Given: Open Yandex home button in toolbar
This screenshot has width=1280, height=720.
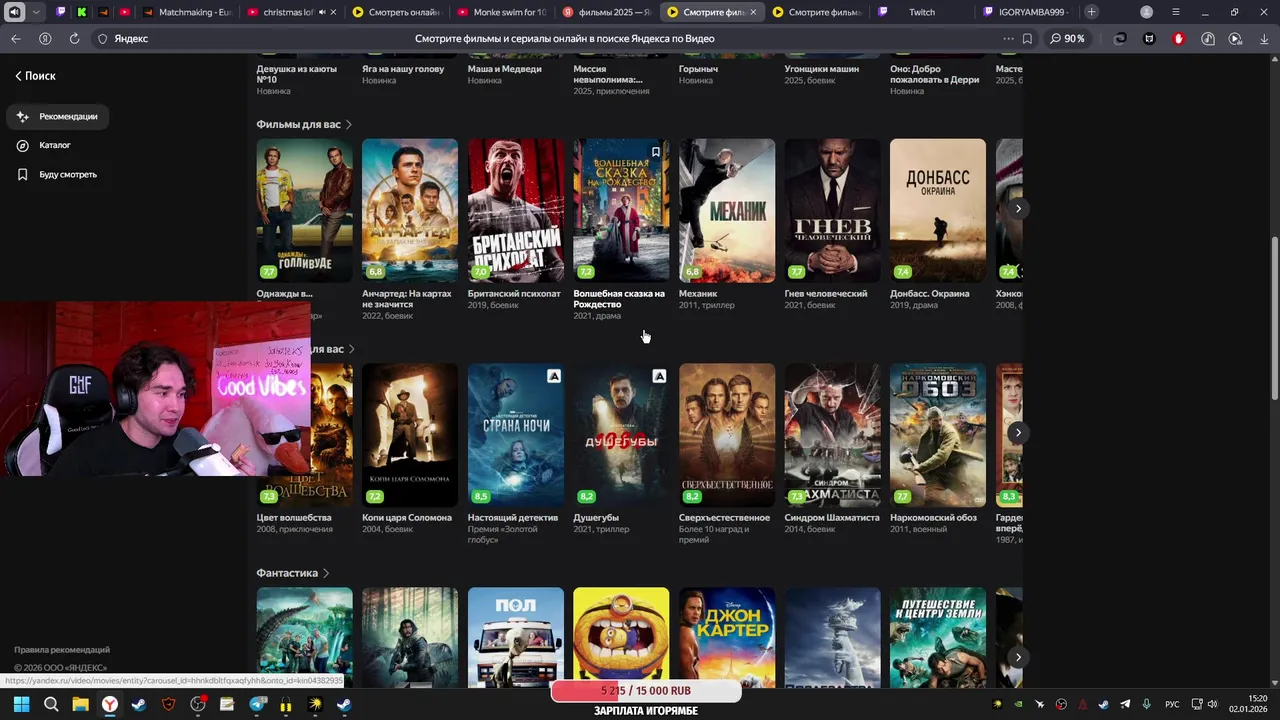Looking at the screenshot, I should point(45,38).
